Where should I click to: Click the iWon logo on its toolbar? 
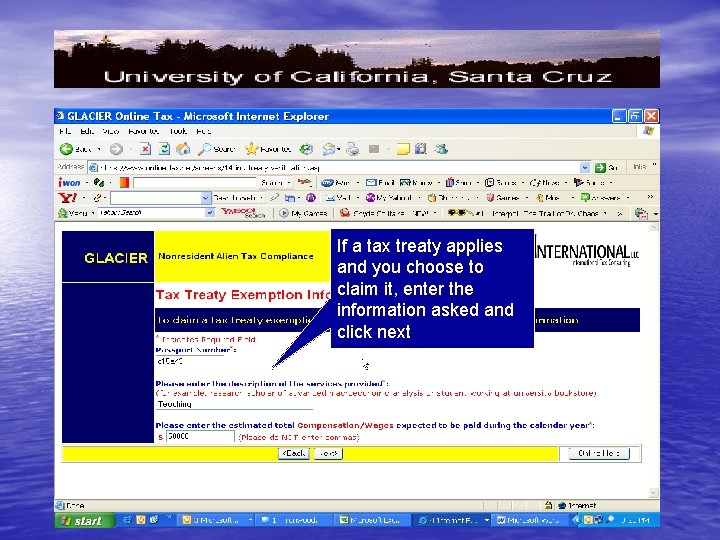[x=69, y=183]
